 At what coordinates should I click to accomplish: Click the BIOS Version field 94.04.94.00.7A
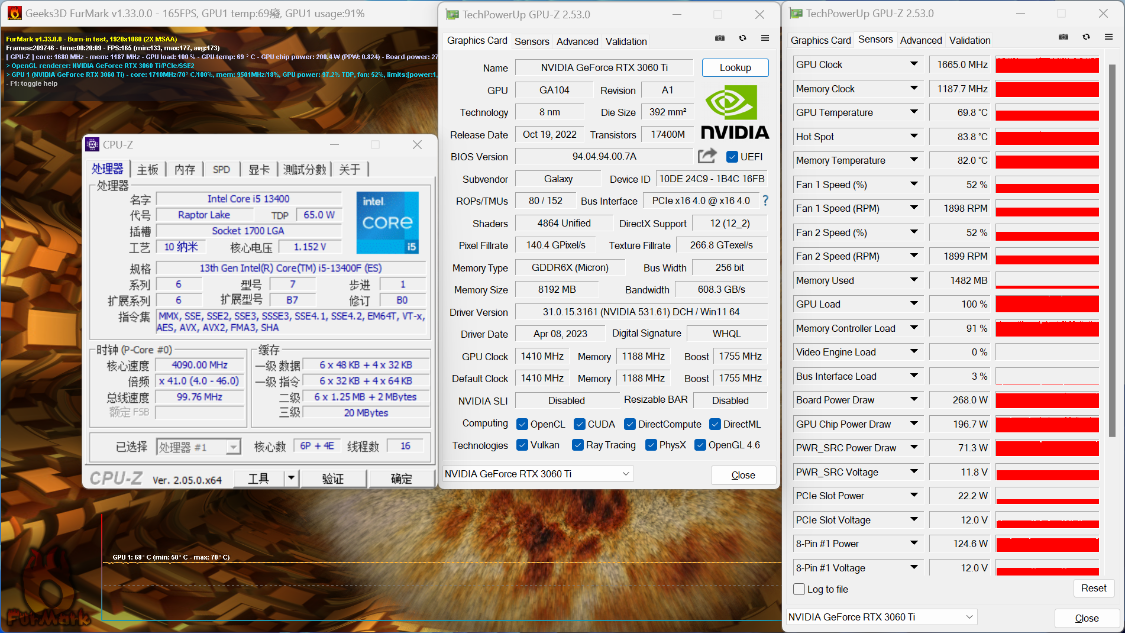(604, 156)
